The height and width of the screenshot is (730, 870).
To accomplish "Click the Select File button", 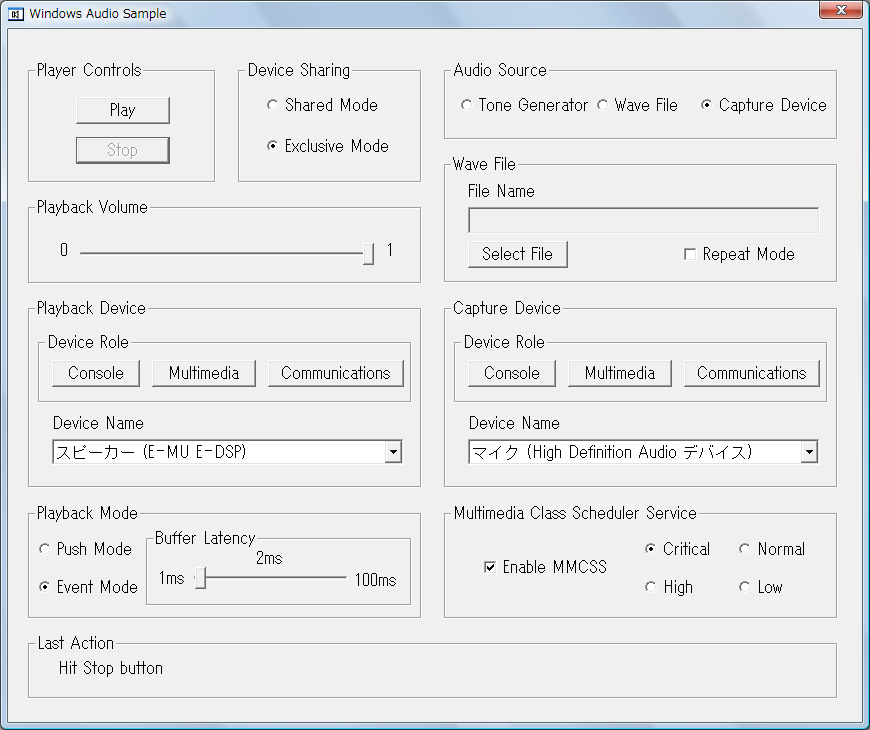I will coord(517,254).
